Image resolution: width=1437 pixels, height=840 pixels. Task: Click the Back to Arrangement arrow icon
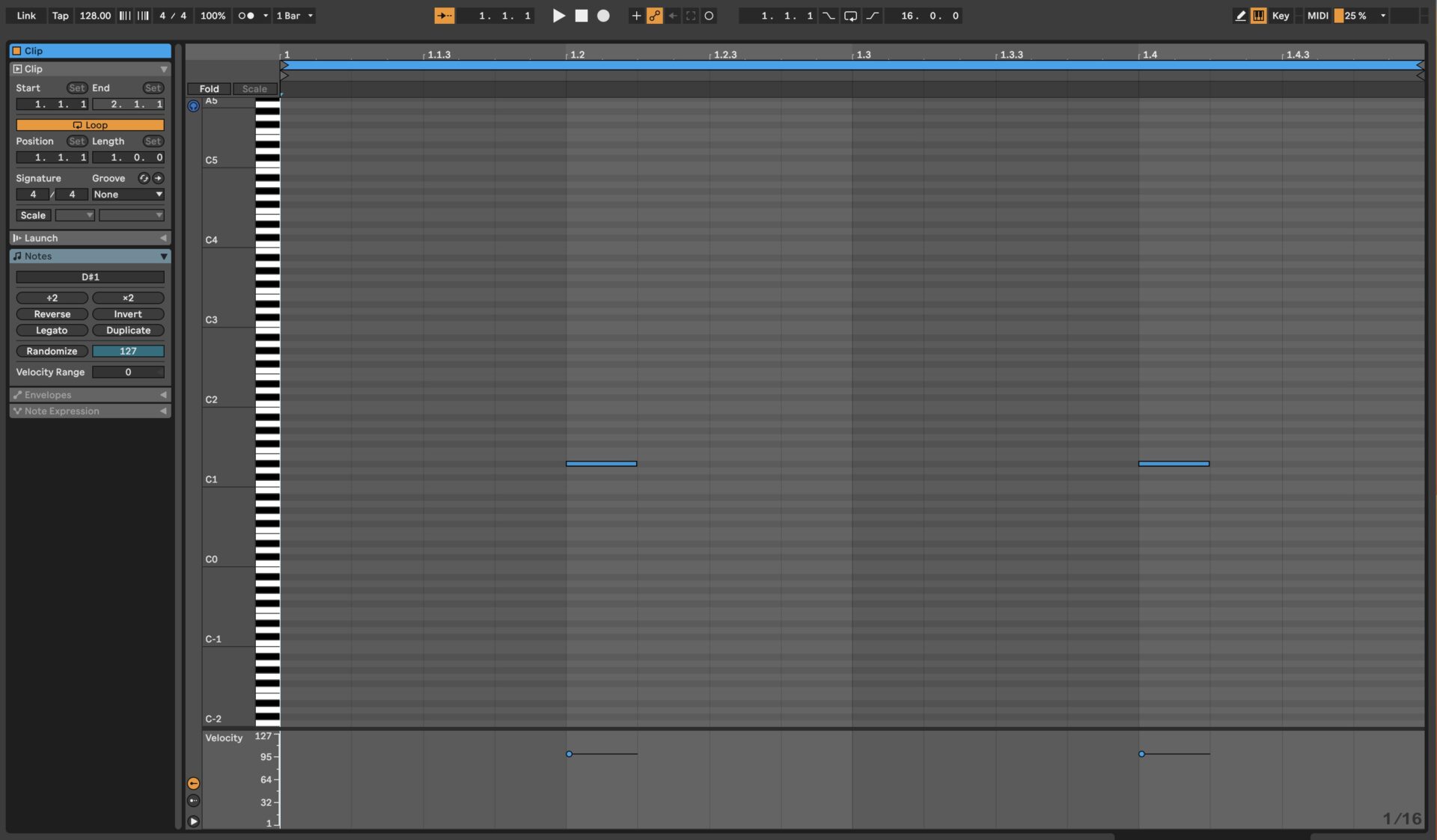tap(673, 15)
